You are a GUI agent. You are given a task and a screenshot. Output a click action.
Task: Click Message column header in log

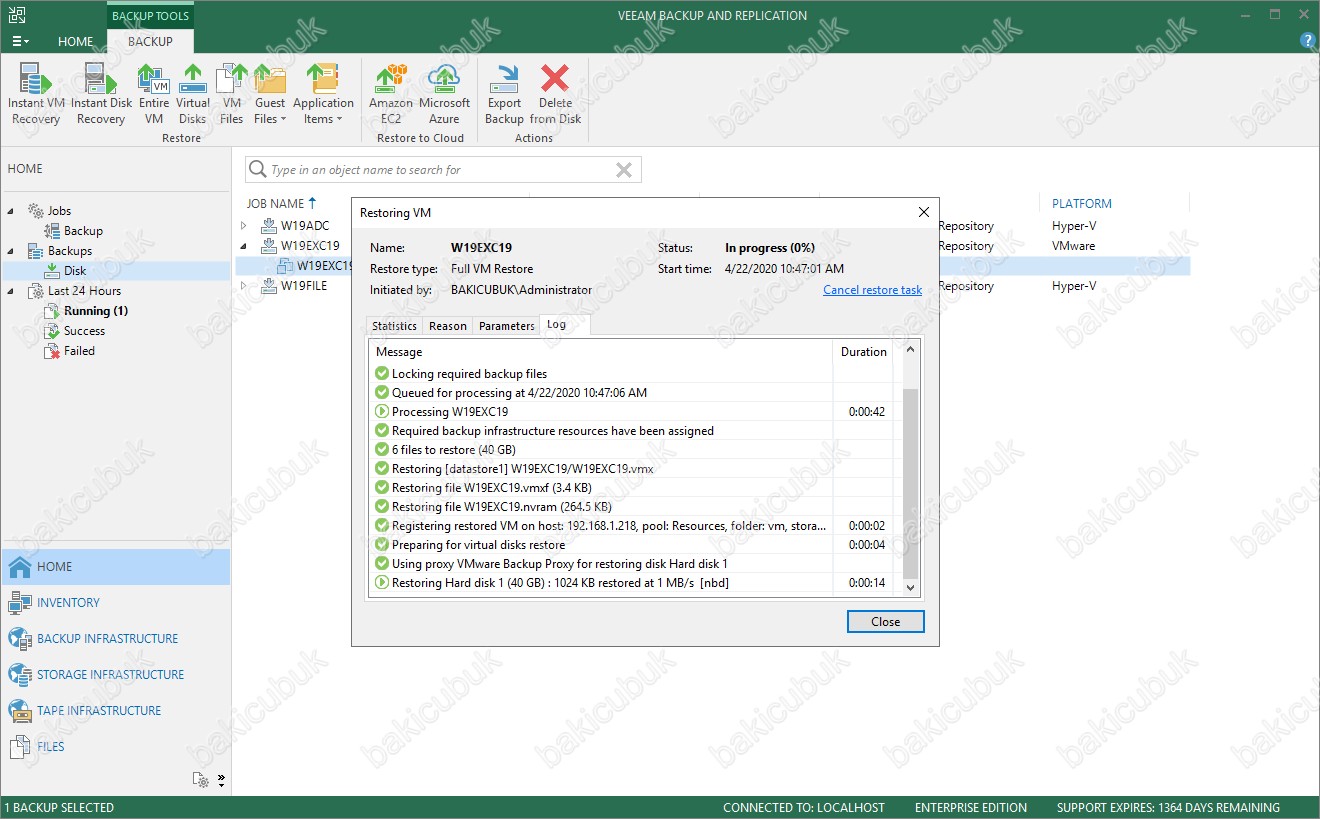pos(600,352)
